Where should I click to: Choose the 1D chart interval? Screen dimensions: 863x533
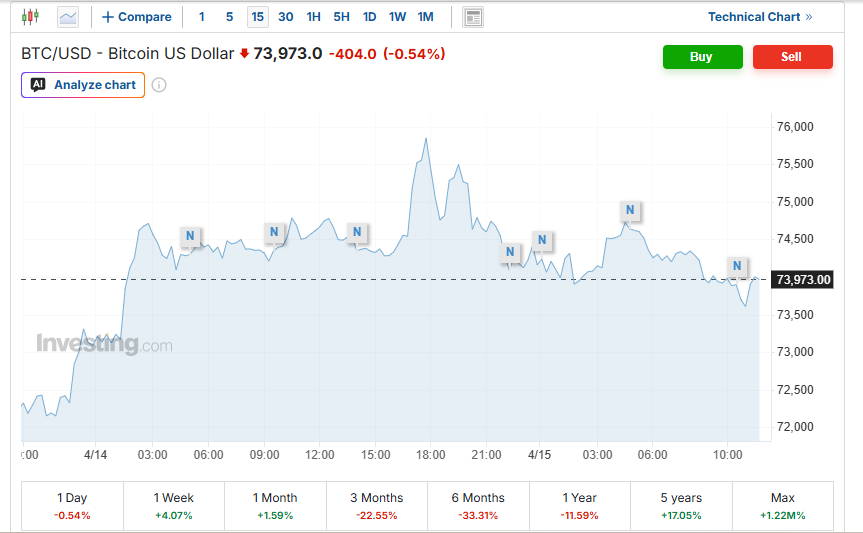pos(369,17)
